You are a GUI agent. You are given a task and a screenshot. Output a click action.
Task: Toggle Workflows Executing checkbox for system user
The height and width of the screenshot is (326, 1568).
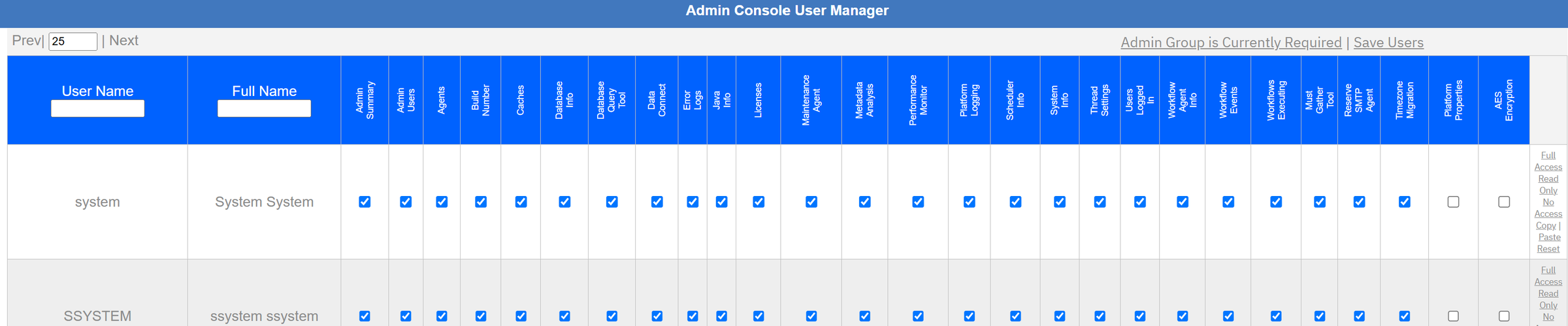pos(1276,202)
